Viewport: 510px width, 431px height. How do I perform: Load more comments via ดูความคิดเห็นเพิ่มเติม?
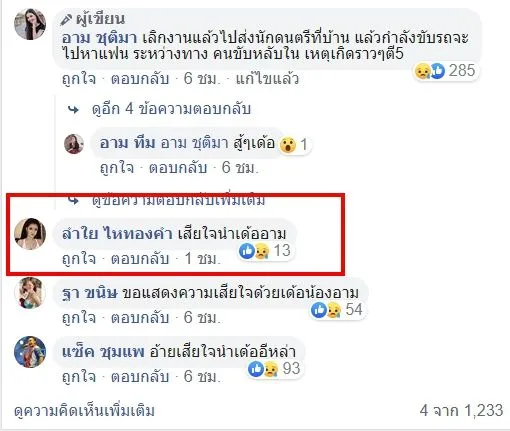pyautogui.click(x=84, y=411)
